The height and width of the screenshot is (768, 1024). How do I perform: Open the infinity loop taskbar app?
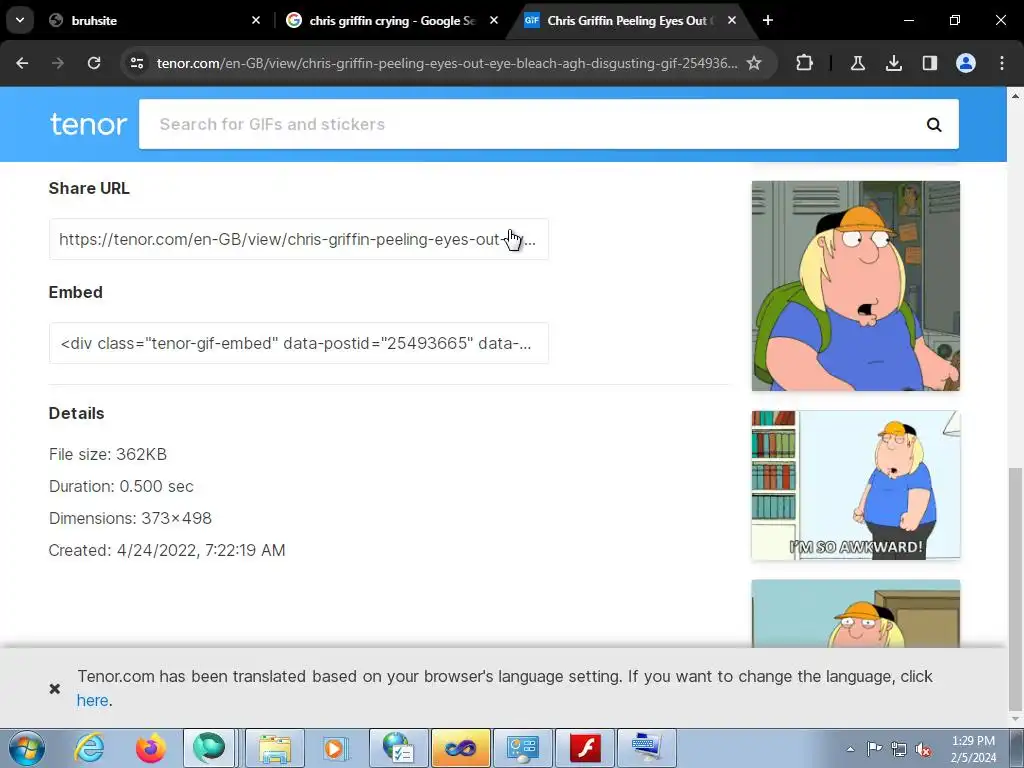[460, 748]
